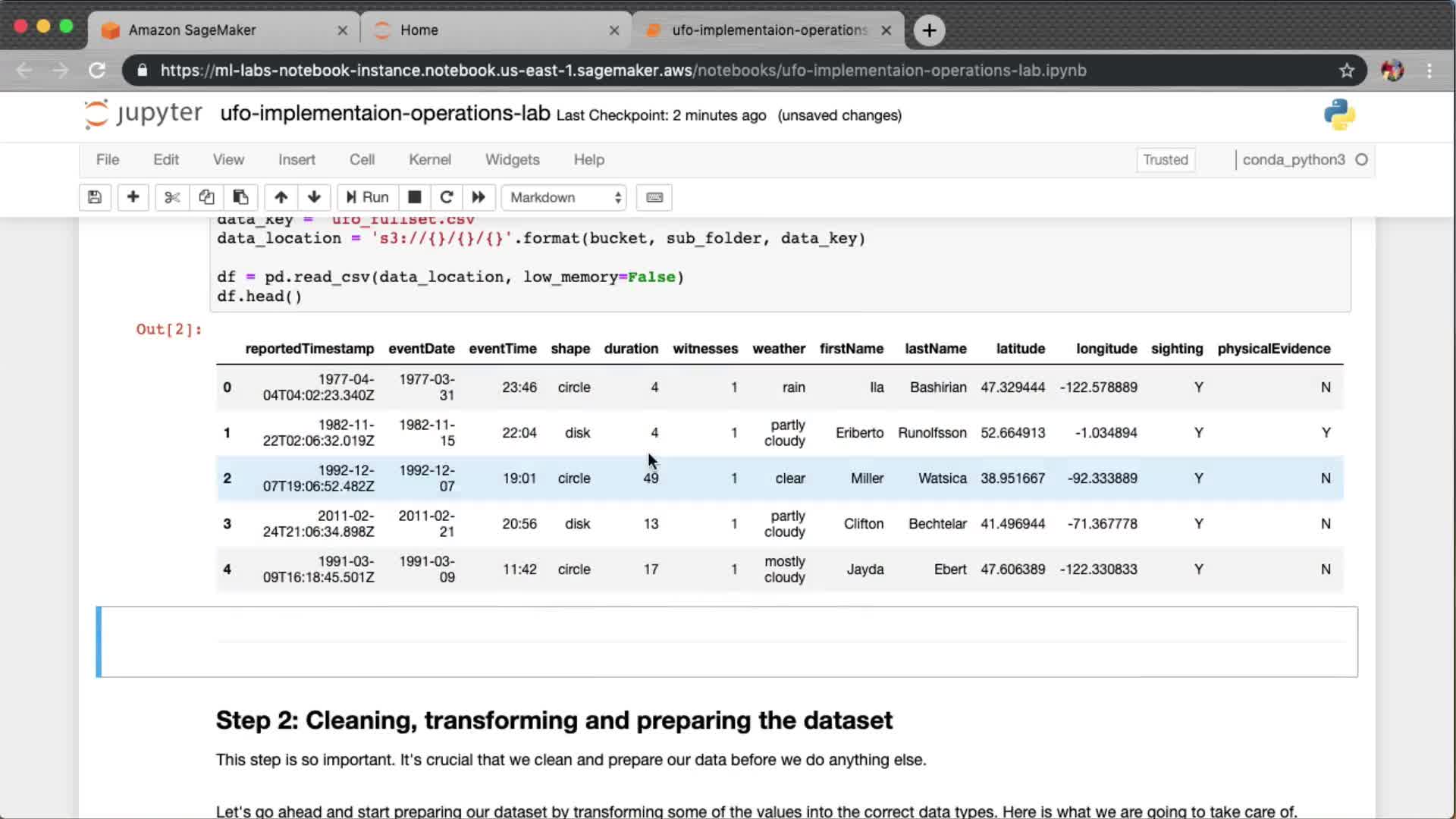The width and height of the screenshot is (1456, 819).
Task: Paste cells below icon
Action: (240, 197)
